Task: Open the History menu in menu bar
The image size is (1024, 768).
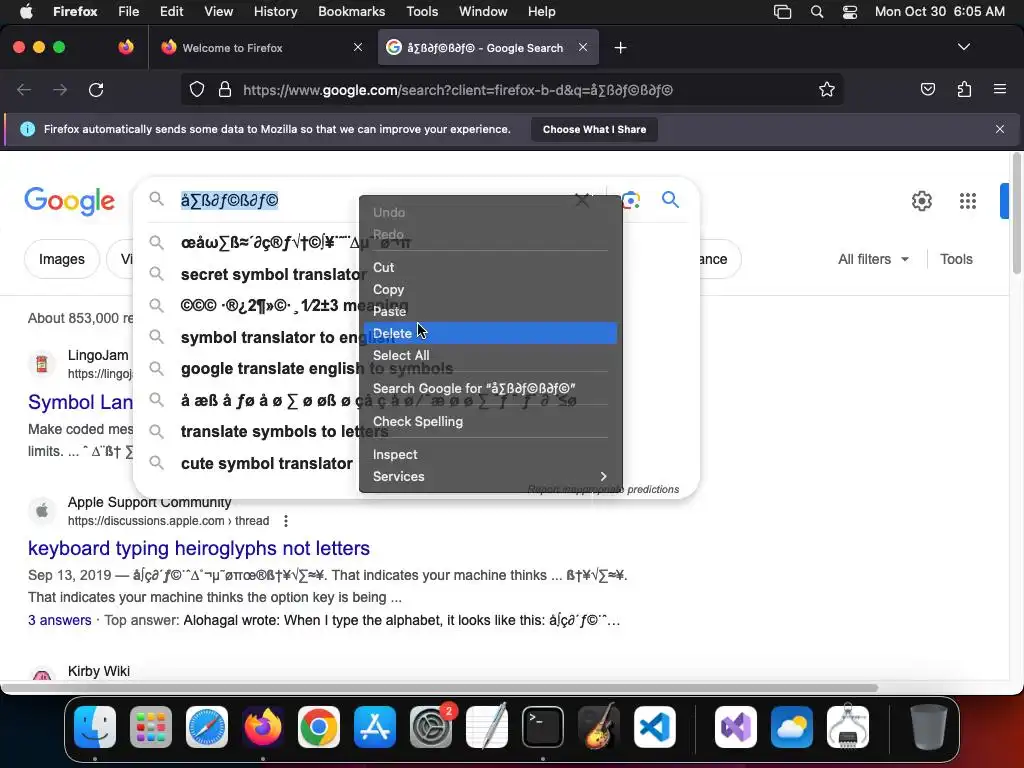Action: [x=276, y=12]
